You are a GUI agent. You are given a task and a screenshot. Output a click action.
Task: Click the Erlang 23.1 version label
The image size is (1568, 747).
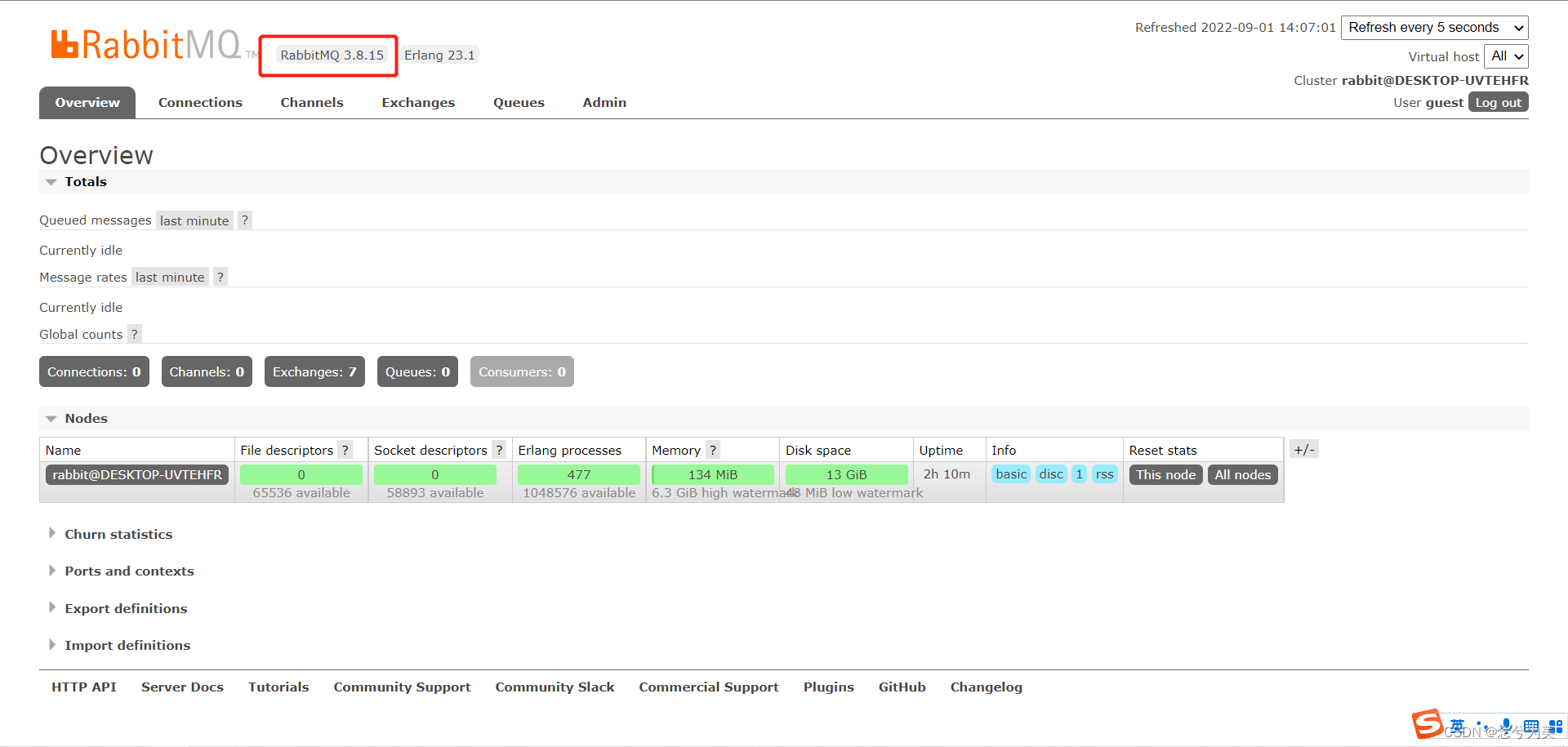pyautogui.click(x=439, y=56)
